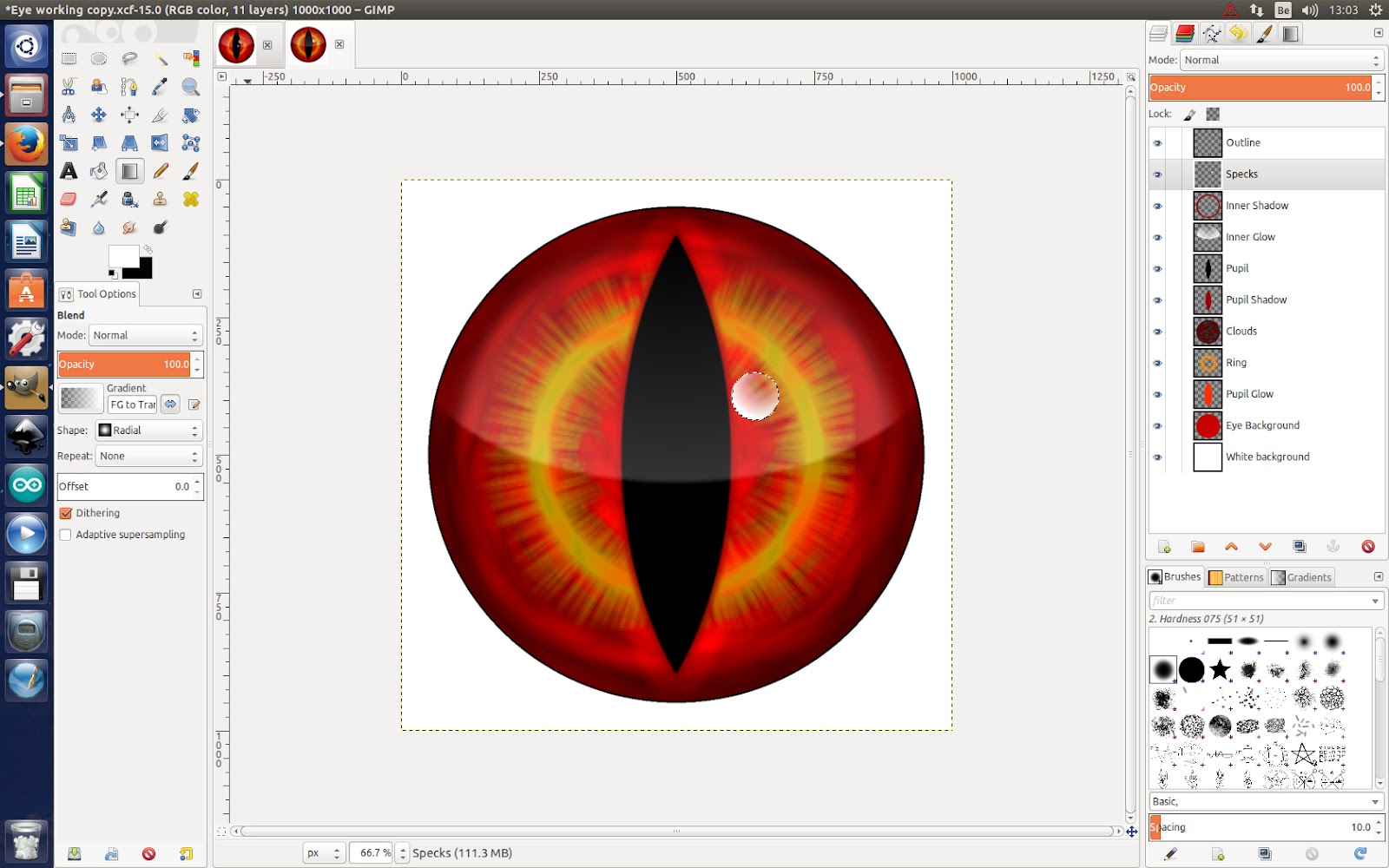The height and width of the screenshot is (868, 1389).
Task: Open the Color Picker tool
Action: [158, 87]
